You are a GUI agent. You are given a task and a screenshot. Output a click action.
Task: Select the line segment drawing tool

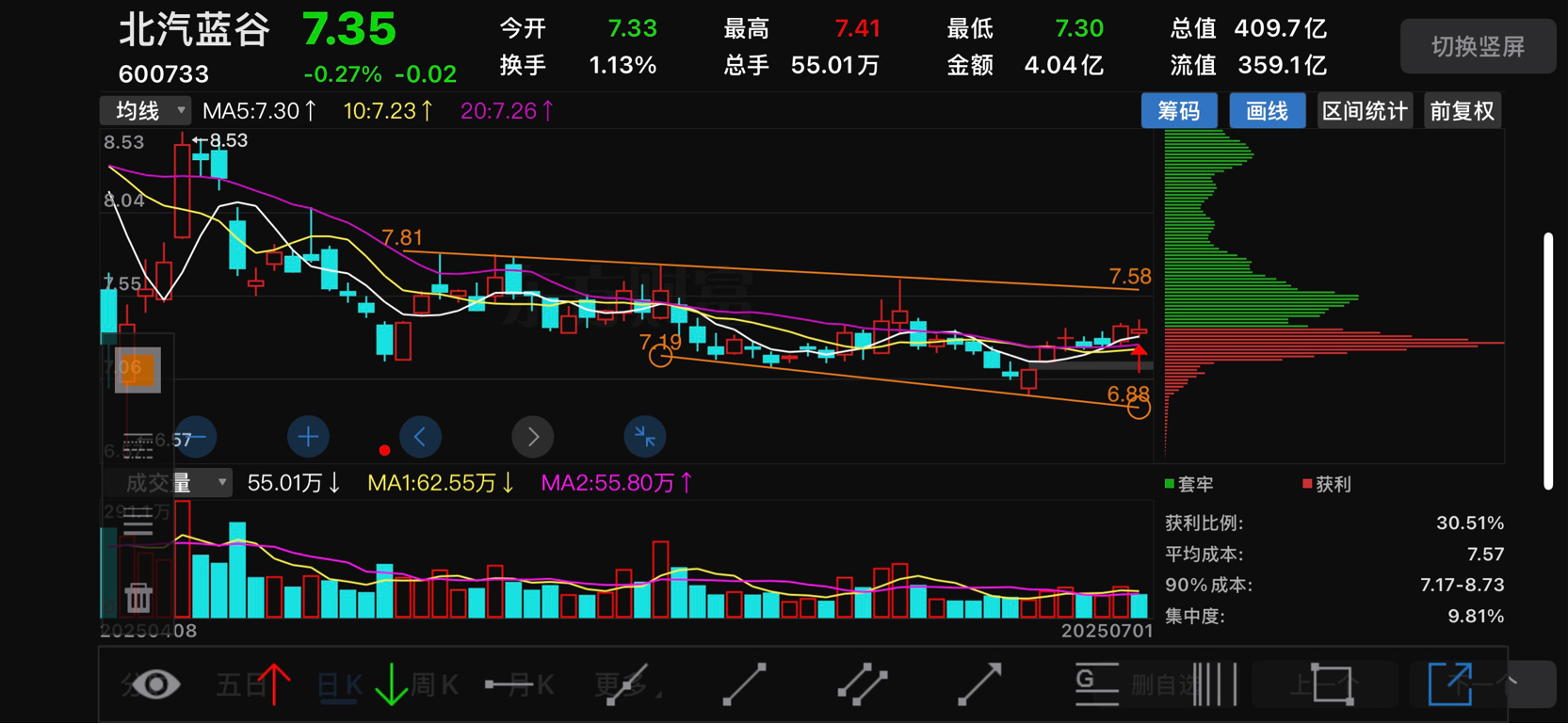coord(744,684)
